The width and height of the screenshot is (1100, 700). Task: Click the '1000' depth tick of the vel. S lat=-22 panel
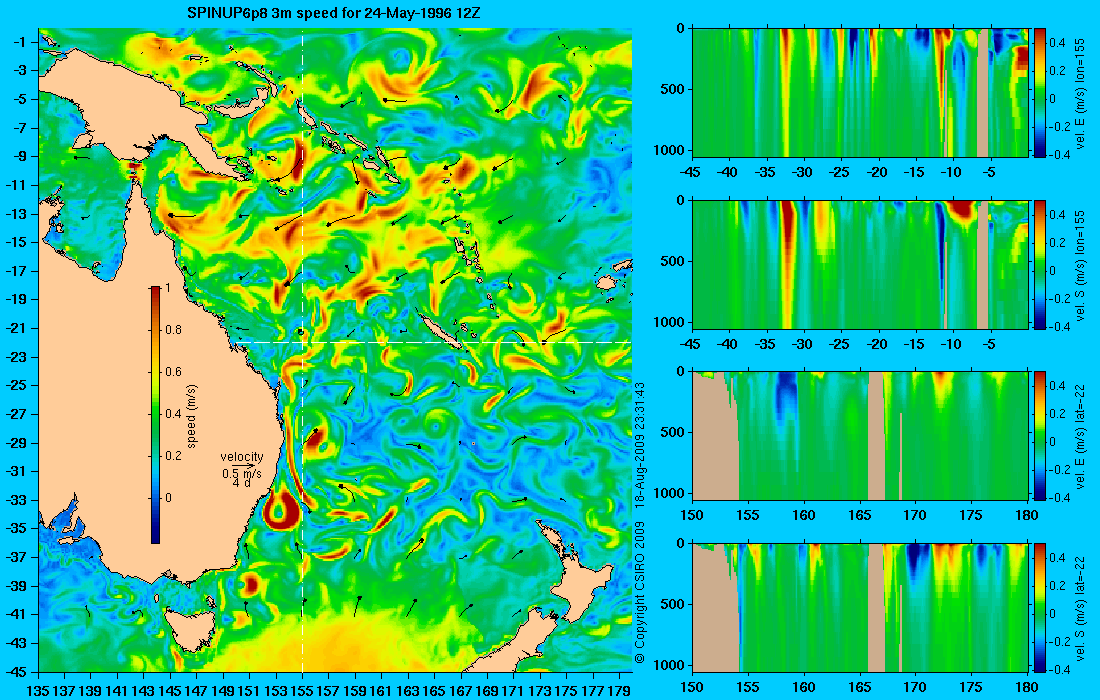670,665
